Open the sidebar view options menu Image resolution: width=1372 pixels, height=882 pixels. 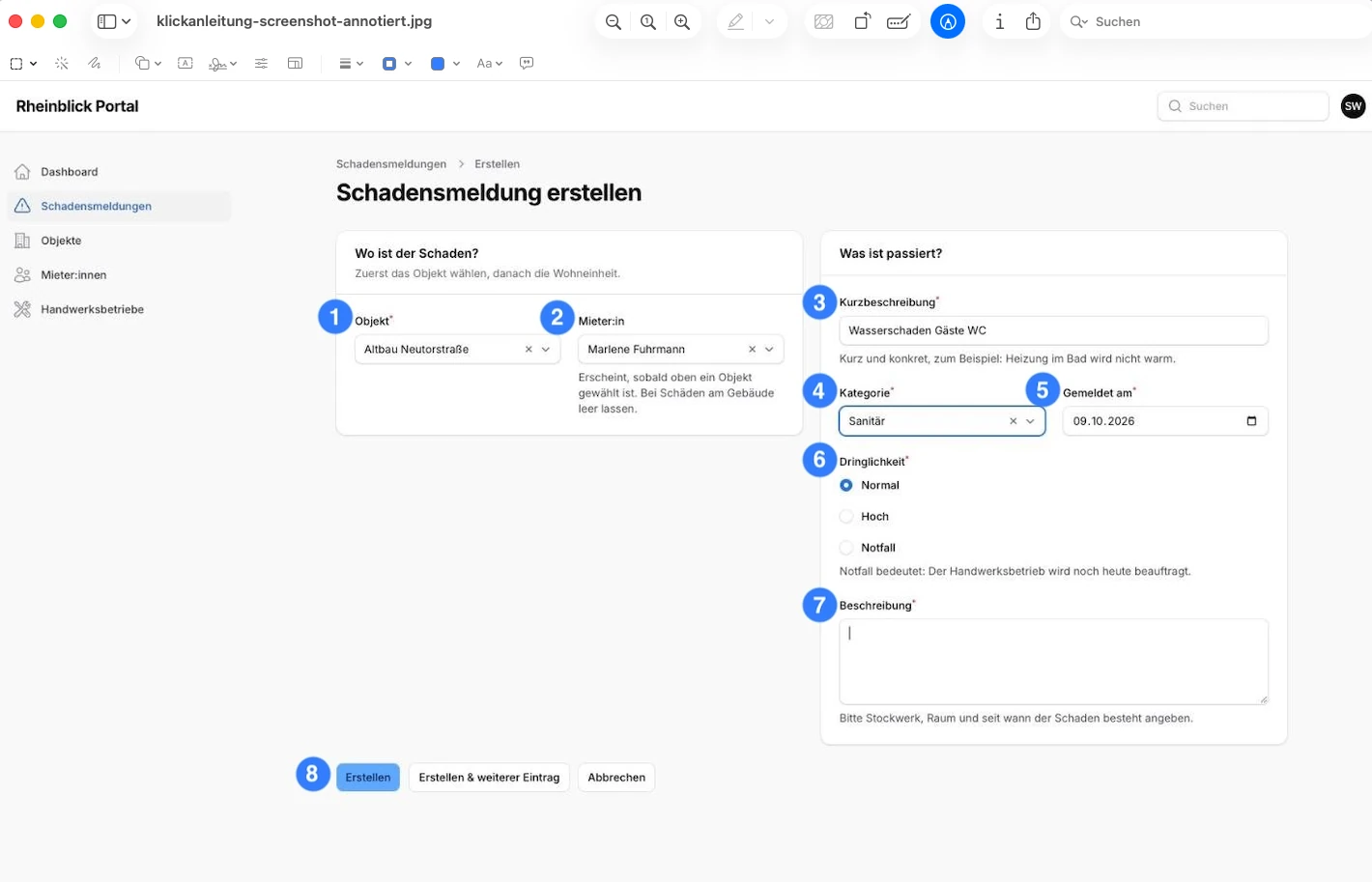(114, 21)
